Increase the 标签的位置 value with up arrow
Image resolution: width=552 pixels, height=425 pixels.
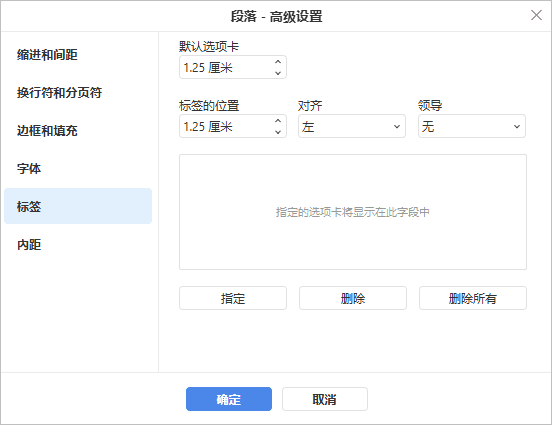point(278,121)
